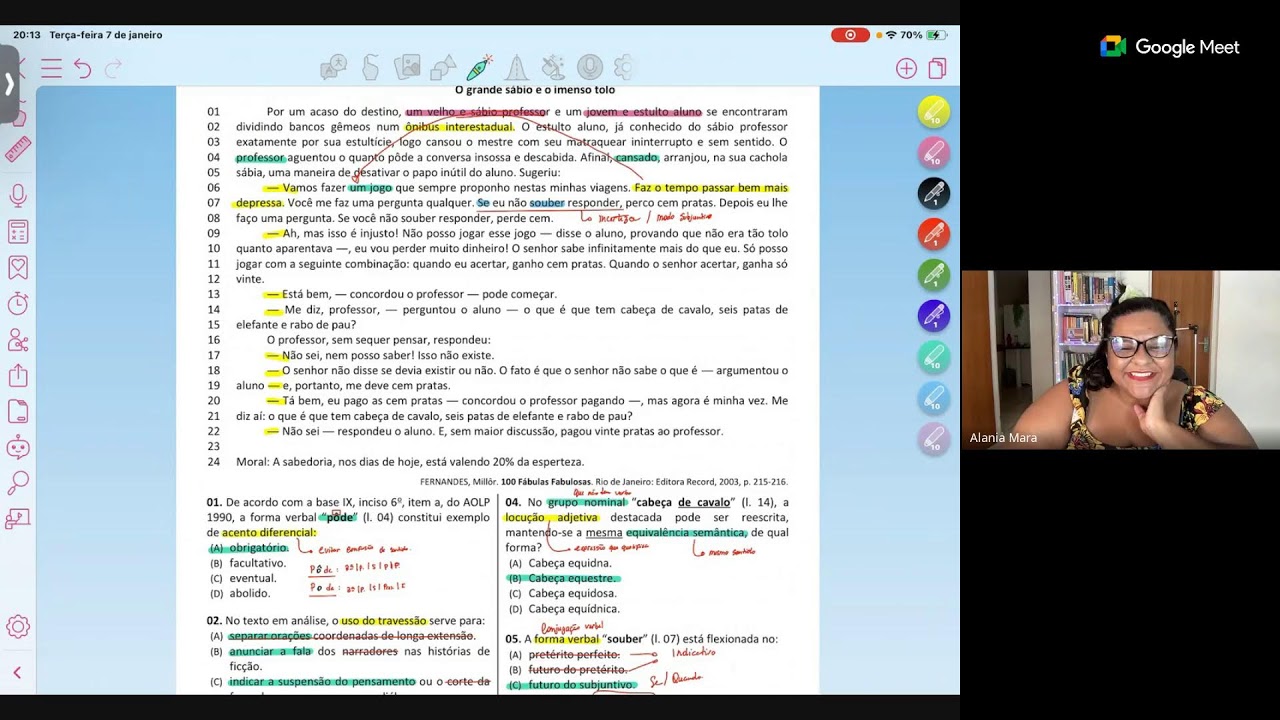Pick the yellow highlighter preset
Screen dimensions: 1280x720
tap(934, 112)
